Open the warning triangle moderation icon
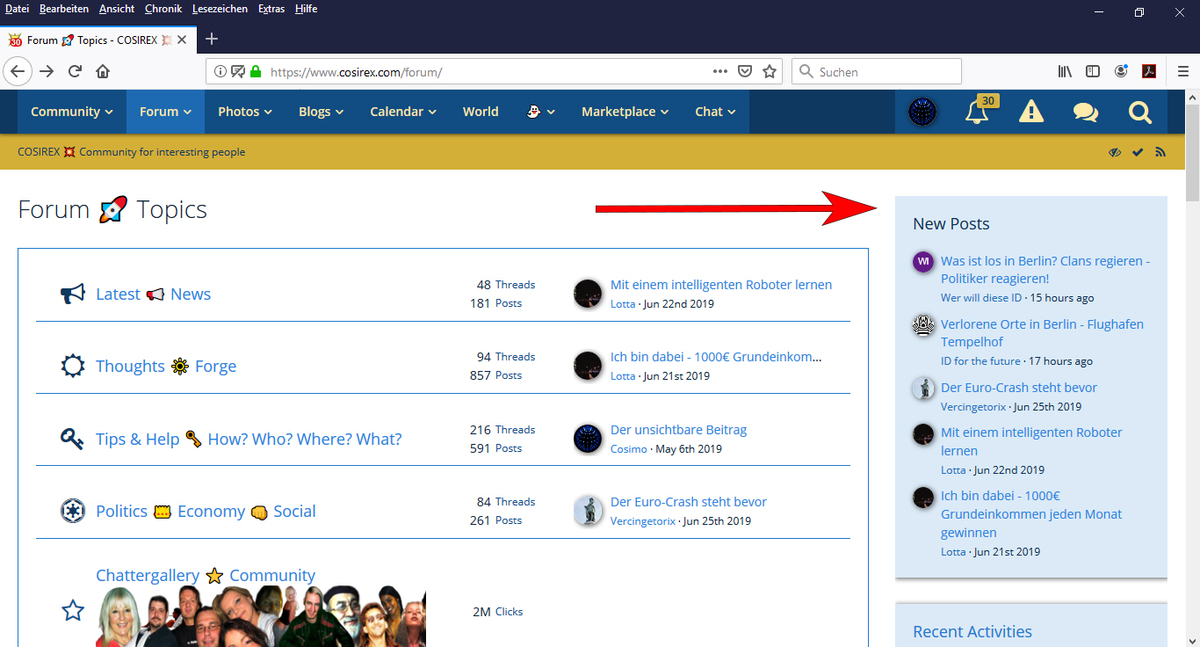1200x647 pixels. click(1031, 112)
